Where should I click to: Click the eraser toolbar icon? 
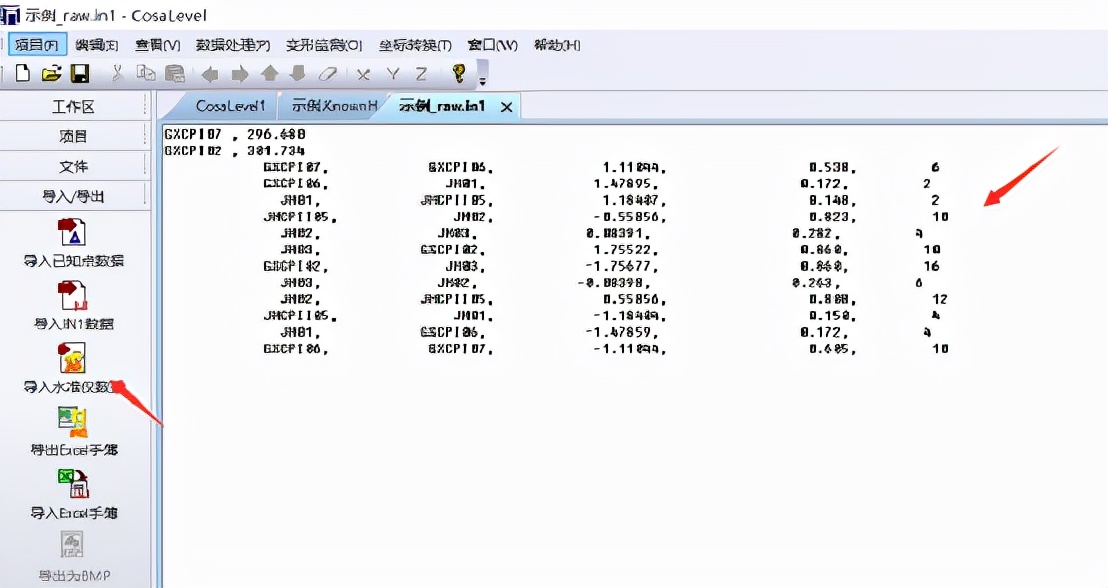point(328,74)
